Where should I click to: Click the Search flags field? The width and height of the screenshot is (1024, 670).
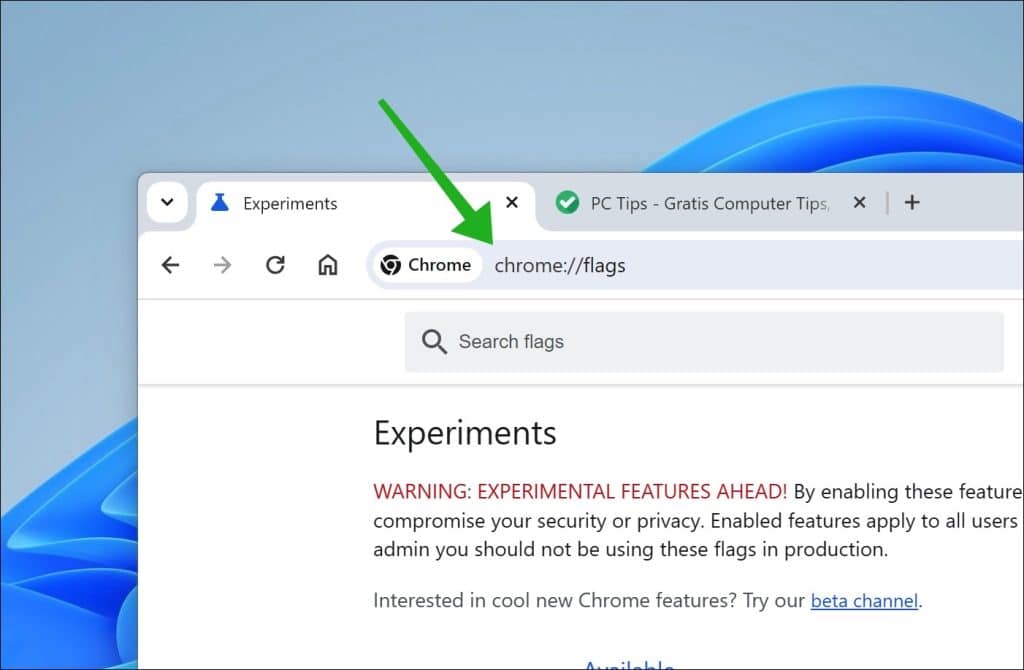pos(704,342)
